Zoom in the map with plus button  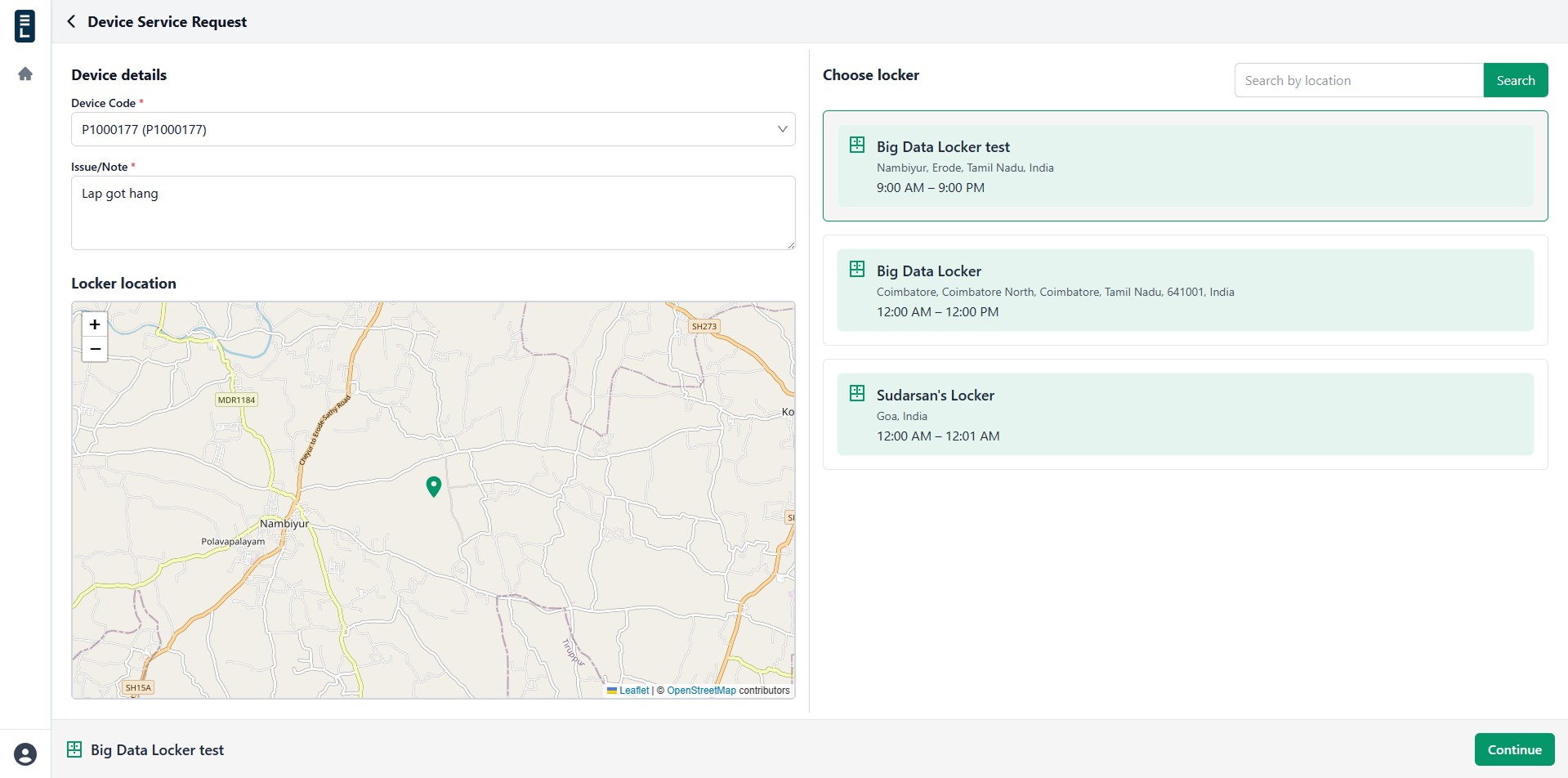(x=95, y=324)
